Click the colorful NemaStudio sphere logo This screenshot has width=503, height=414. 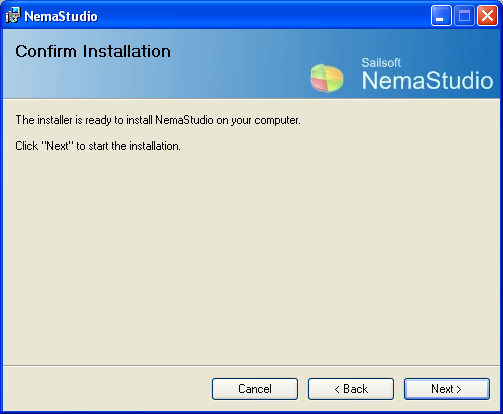point(327,78)
